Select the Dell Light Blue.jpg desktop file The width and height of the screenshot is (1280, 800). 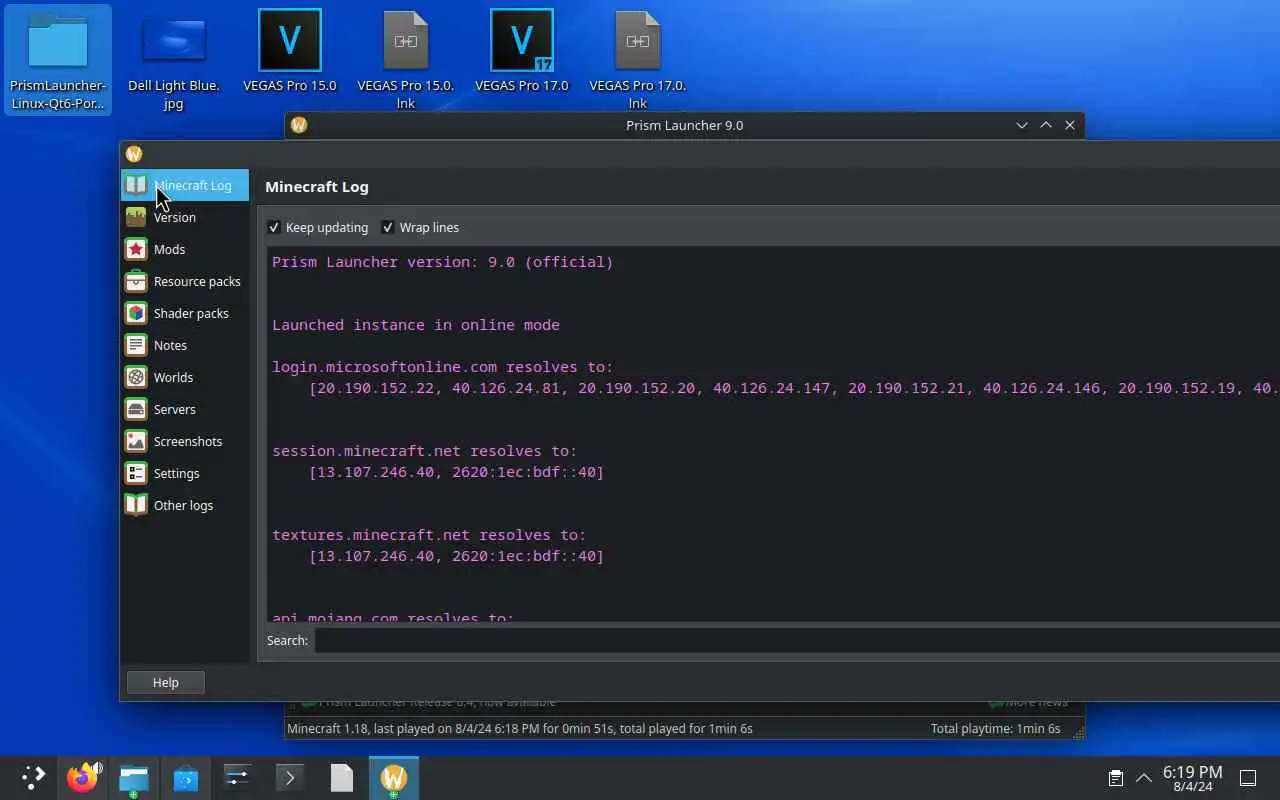(x=174, y=59)
